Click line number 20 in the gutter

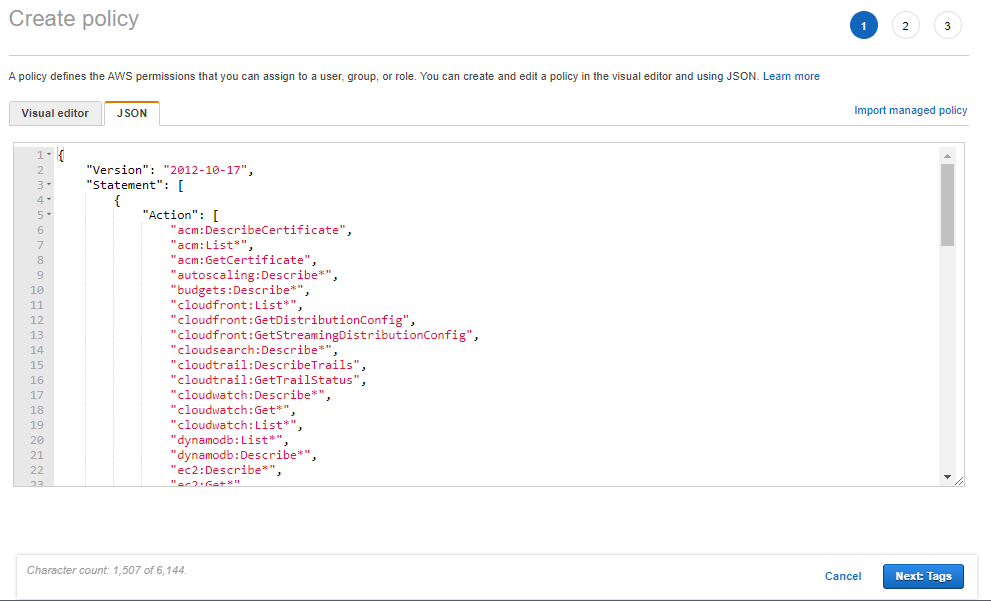tap(37, 440)
